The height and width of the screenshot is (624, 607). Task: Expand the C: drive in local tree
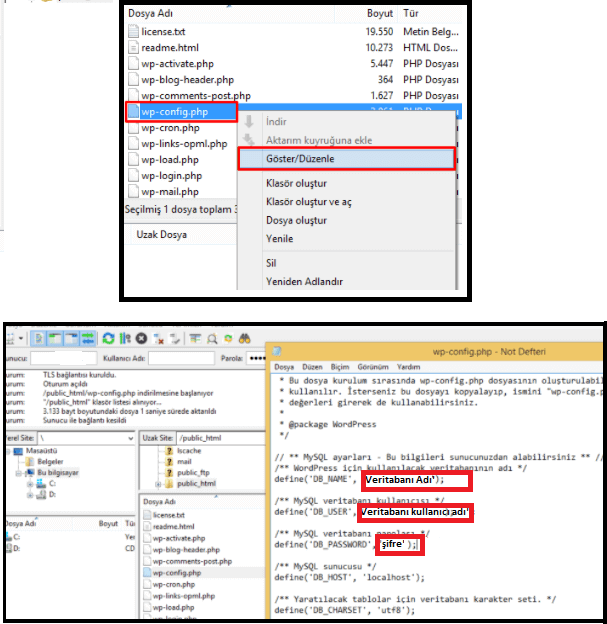coord(28,483)
